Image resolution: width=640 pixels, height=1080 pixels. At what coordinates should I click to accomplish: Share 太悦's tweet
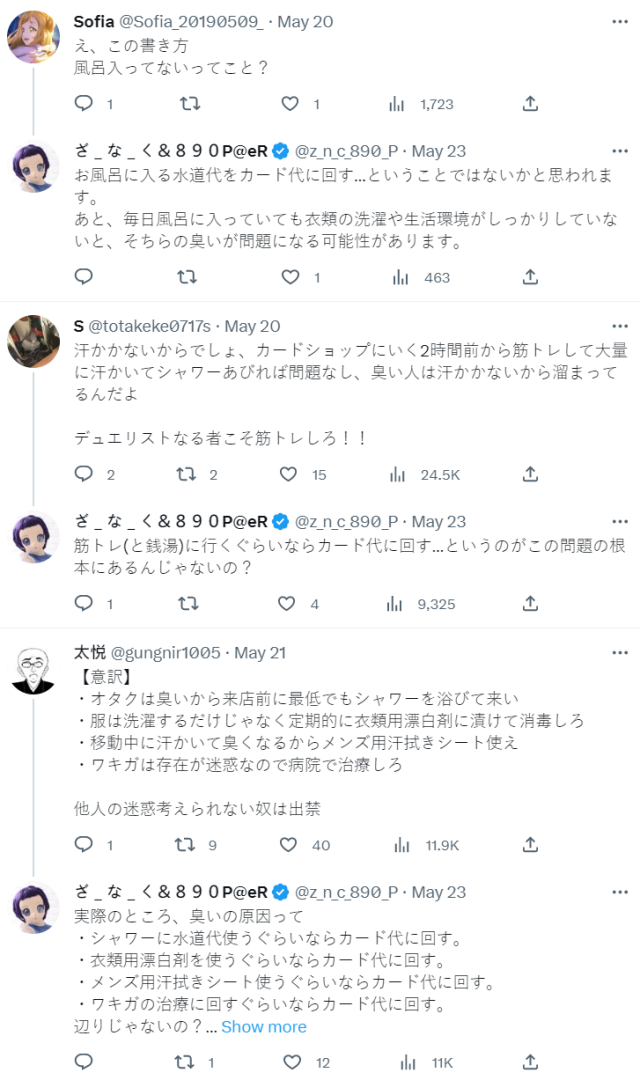coord(530,845)
